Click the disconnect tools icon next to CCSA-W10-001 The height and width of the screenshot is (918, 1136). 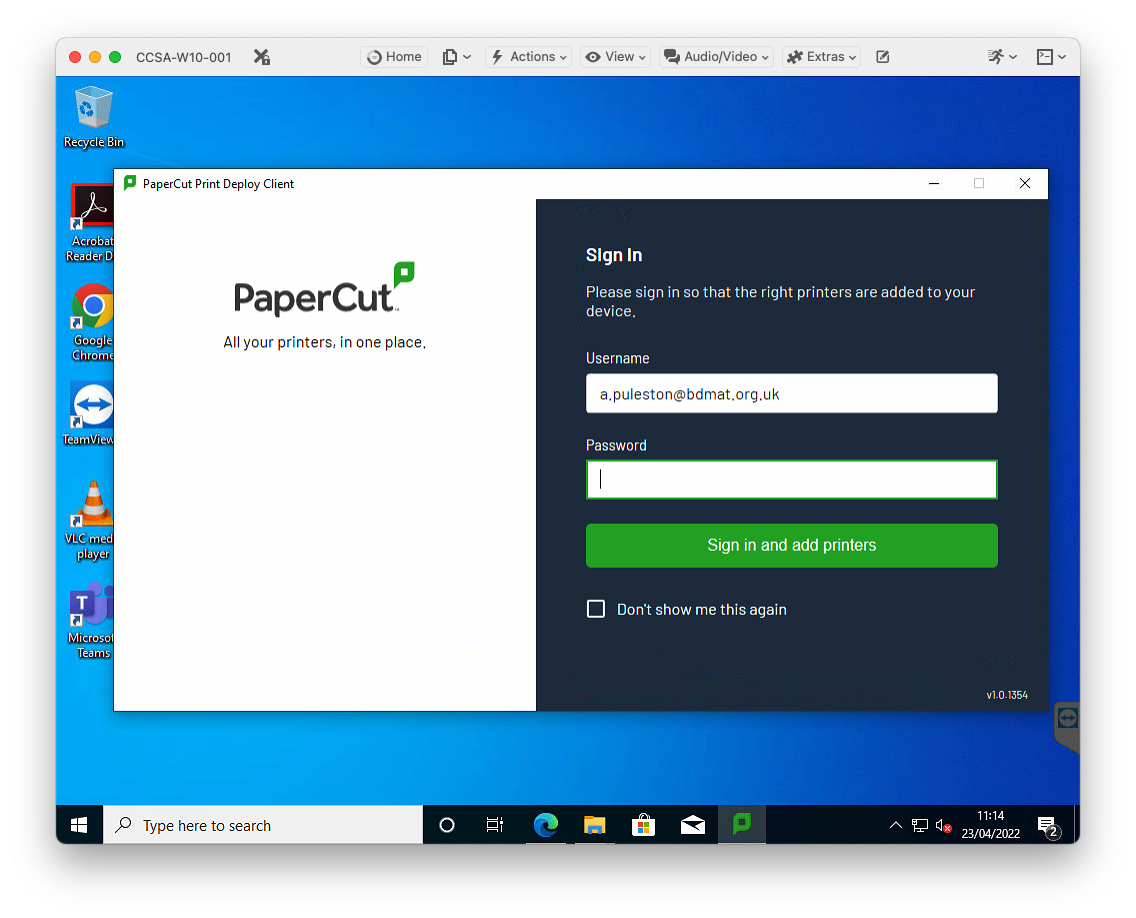pyautogui.click(x=262, y=57)
